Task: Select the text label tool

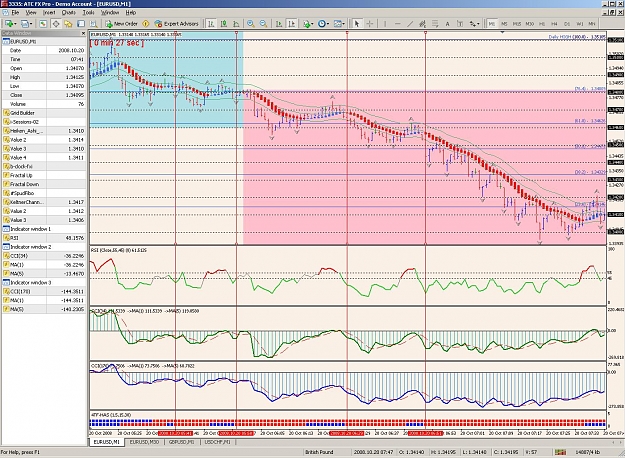Action: point(460,24)
